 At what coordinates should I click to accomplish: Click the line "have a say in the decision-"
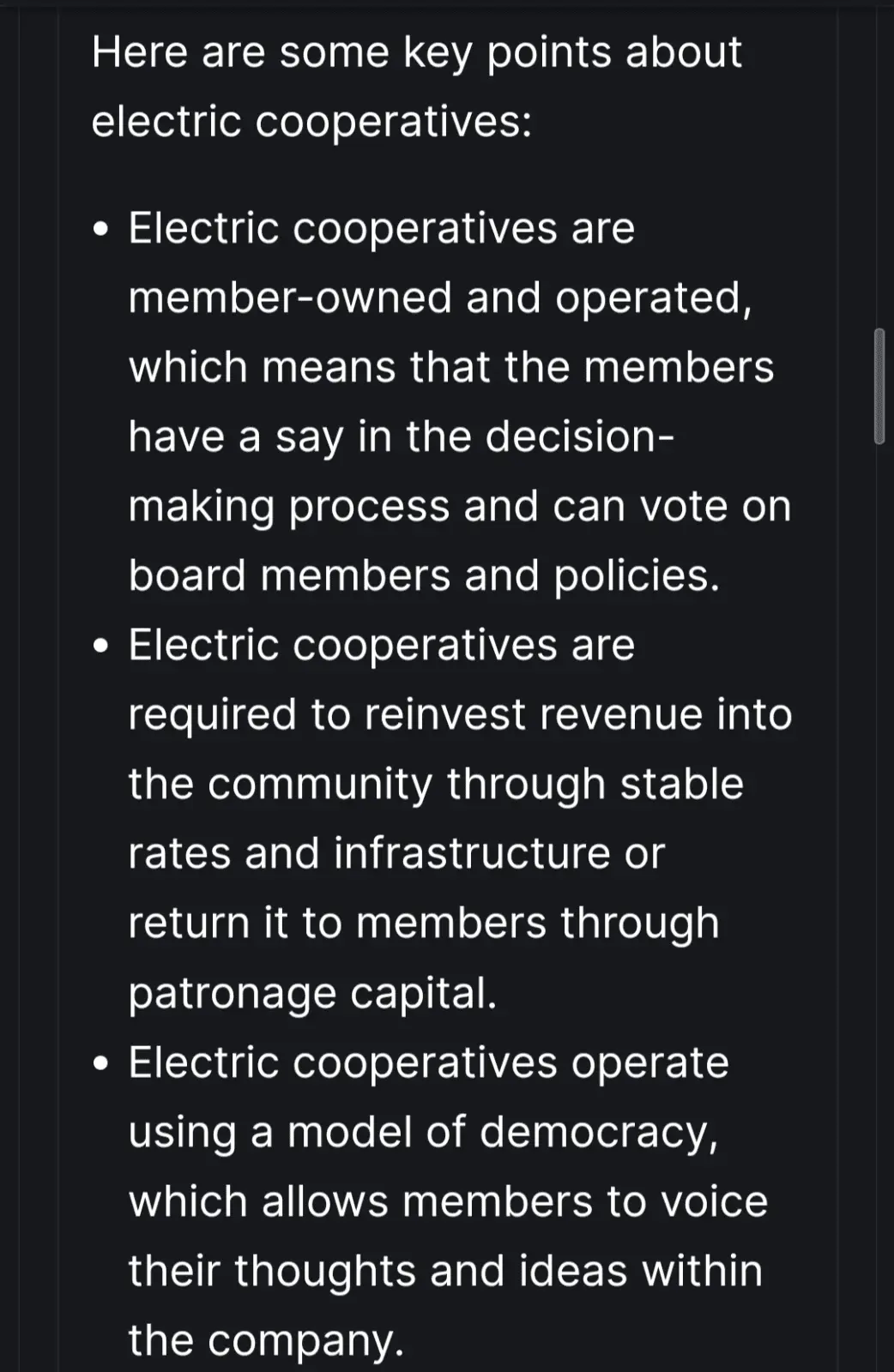401,436
